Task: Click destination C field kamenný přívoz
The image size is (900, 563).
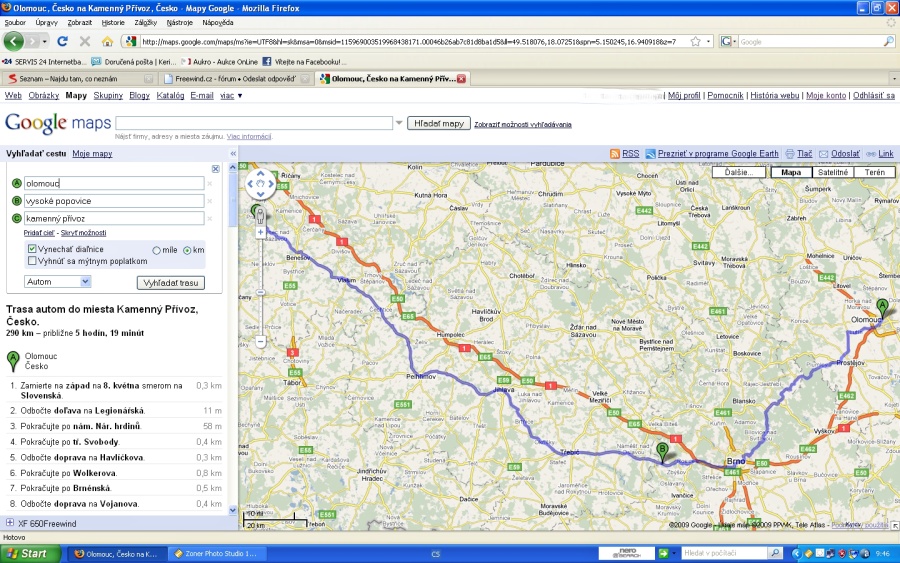Action: tap(114, 219)
